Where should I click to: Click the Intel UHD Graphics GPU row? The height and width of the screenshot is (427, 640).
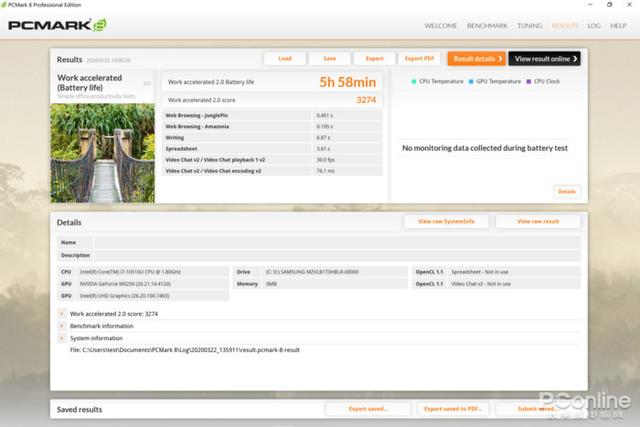click(143, 296)
